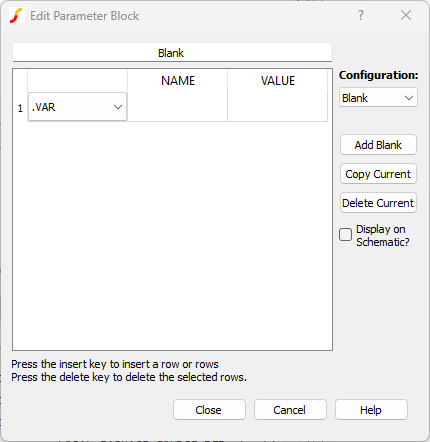Expand the Configuration dropdown set to Blank
The width and height of the screenshot is (430, 442).
point(378,97)
